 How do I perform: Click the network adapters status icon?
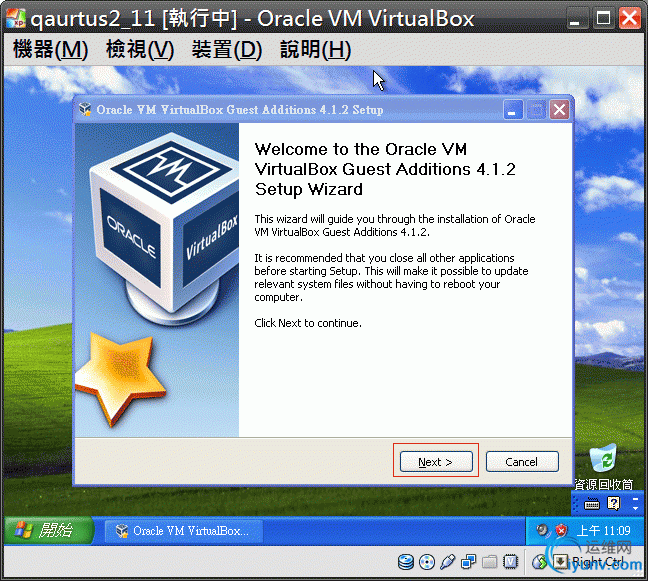(x=469, y=562)
